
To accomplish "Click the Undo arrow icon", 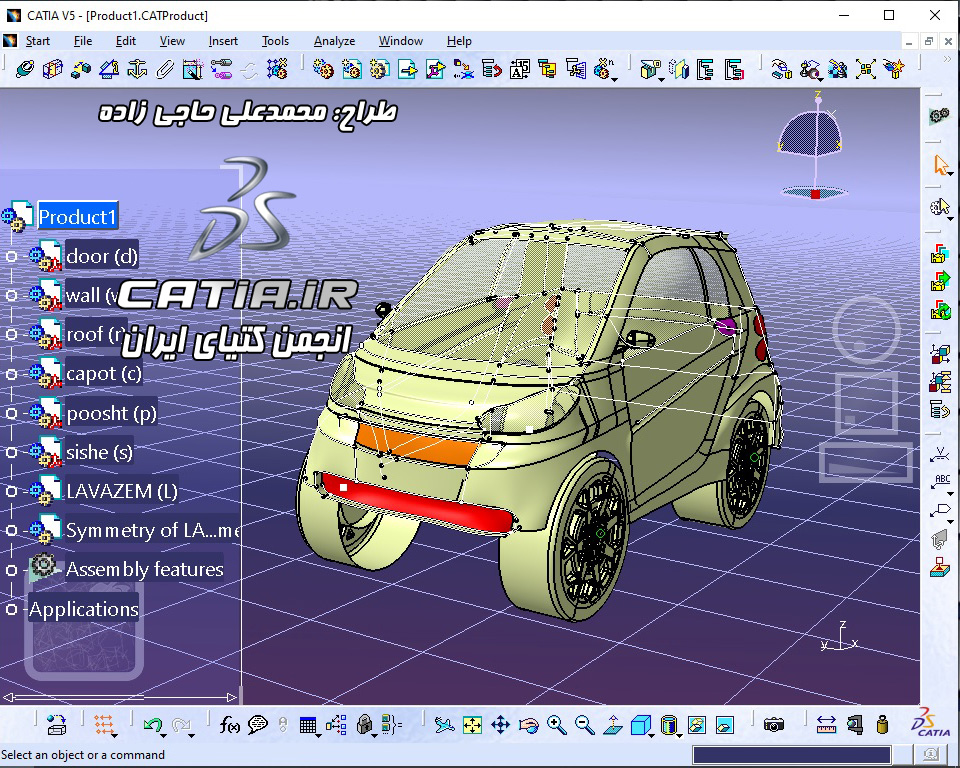I will [x=152, y=726].
